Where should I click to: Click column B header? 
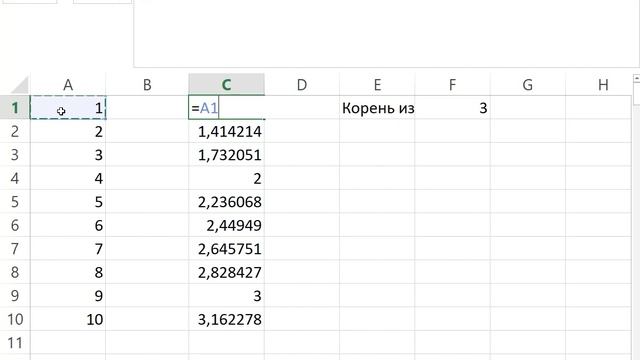[x=147, y=84]
